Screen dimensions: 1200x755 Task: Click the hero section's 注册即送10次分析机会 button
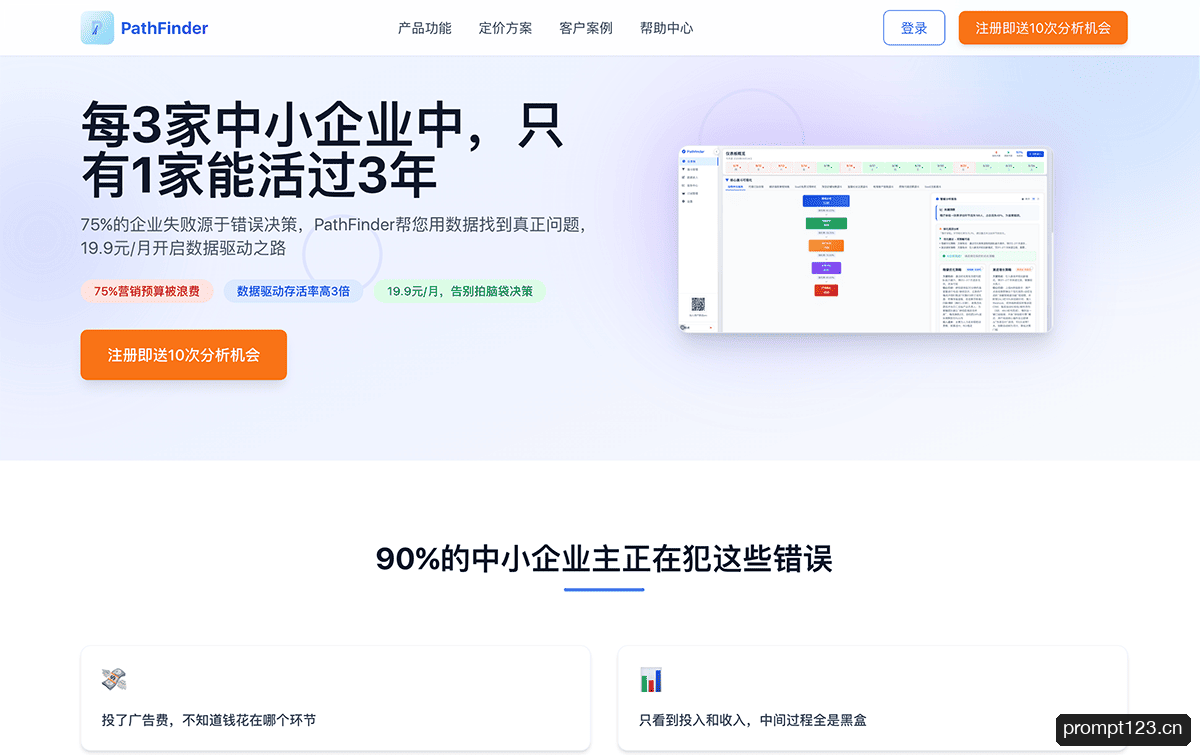[184, 355]
